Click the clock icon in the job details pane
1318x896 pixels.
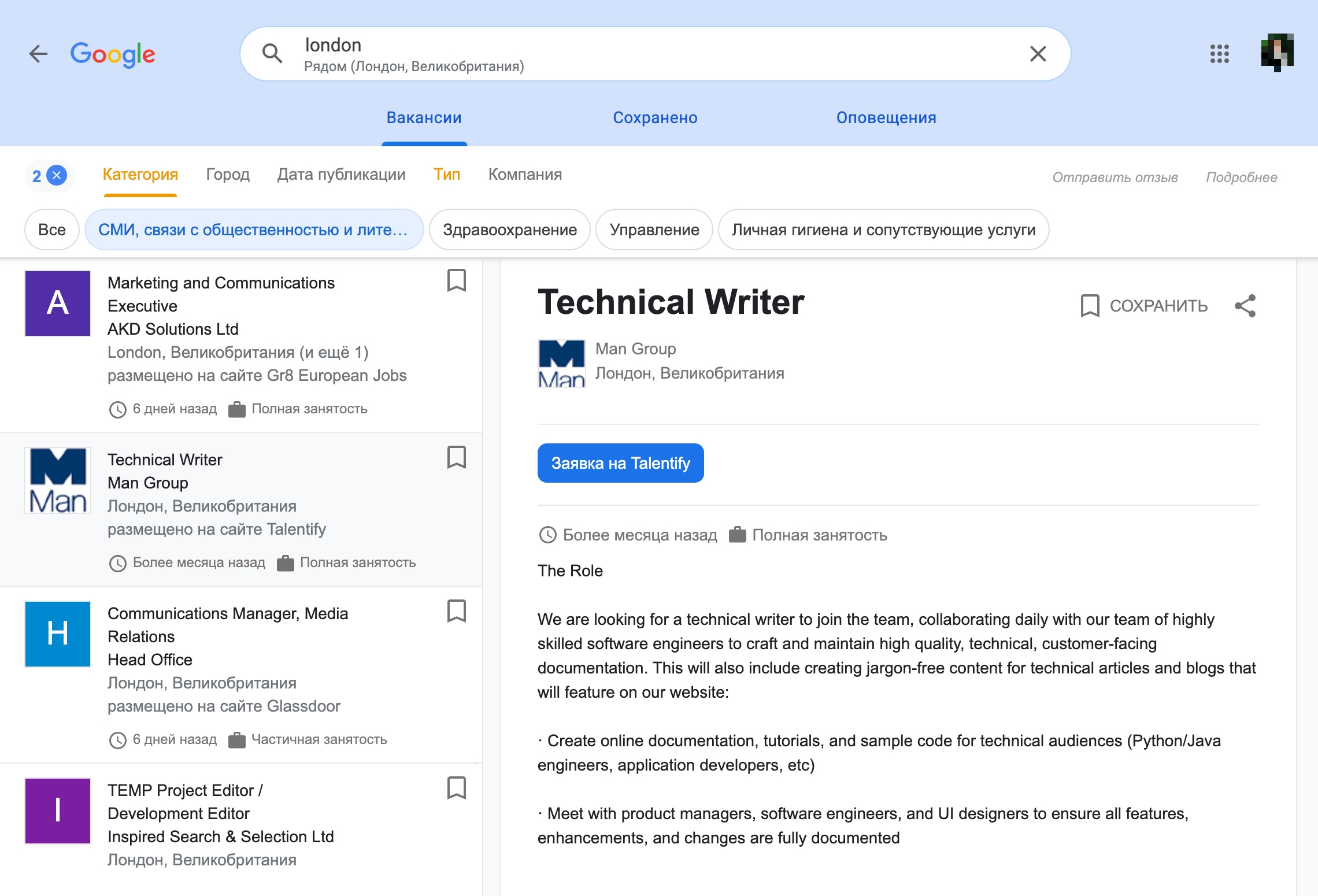pos(547,535)
